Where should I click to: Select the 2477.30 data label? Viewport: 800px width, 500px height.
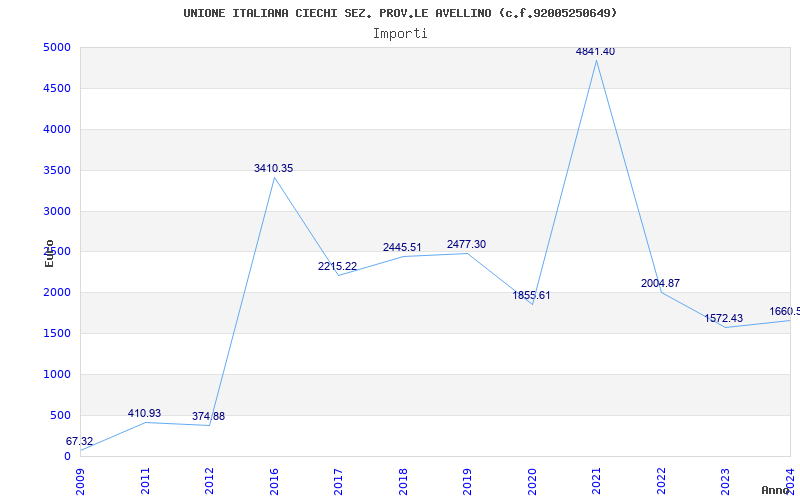[x=466, y=244]
